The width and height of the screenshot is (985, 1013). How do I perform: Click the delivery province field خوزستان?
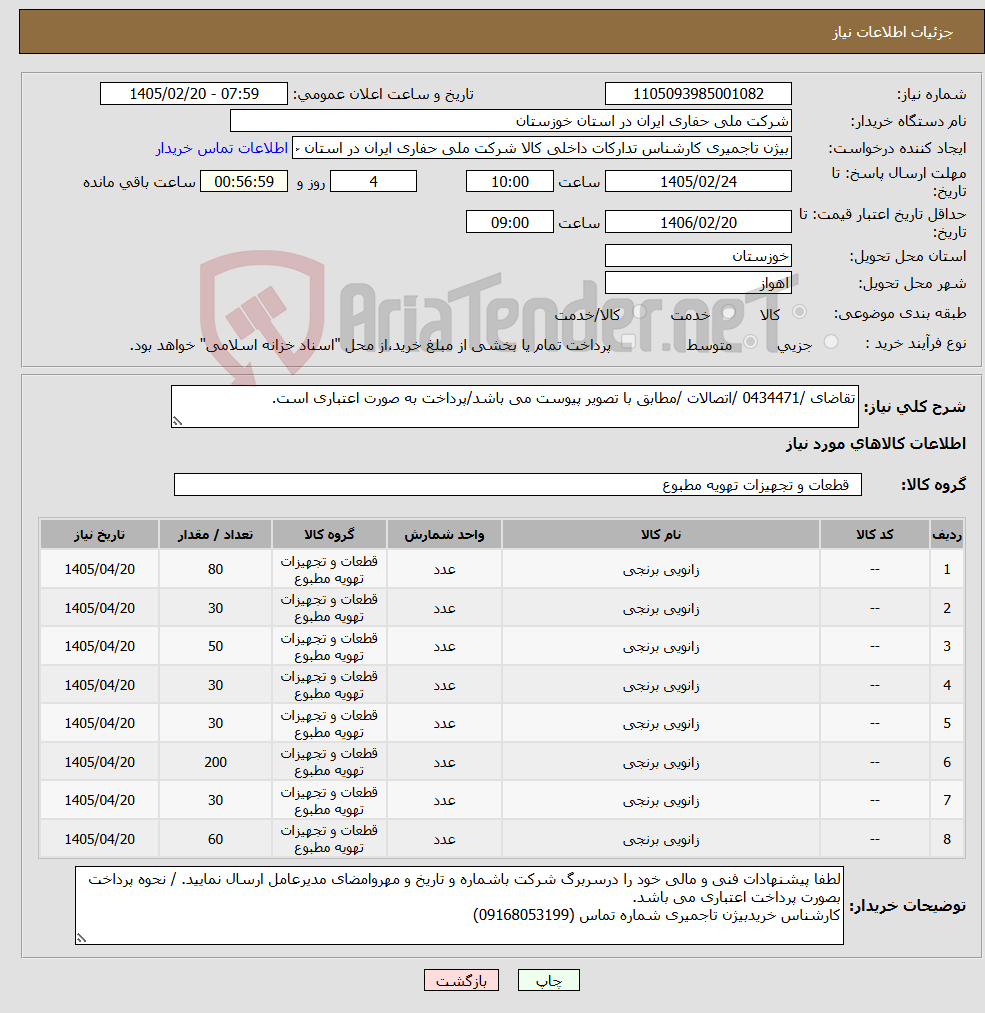pos(698,256)
